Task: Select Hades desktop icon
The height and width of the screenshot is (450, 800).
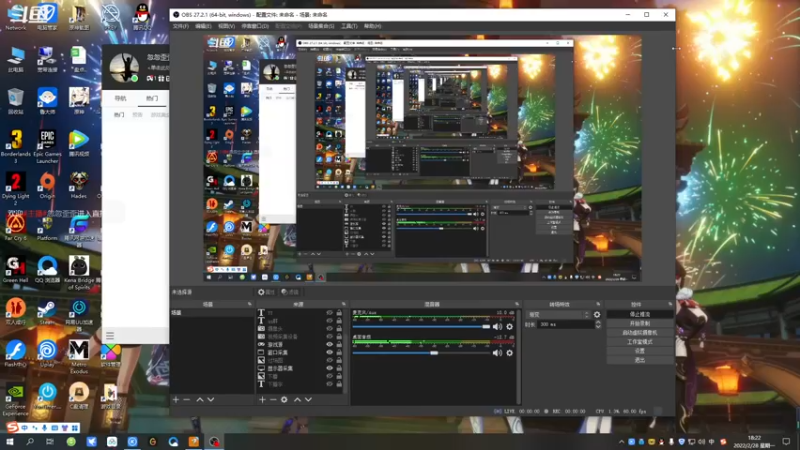Action: tap(79, 185)
